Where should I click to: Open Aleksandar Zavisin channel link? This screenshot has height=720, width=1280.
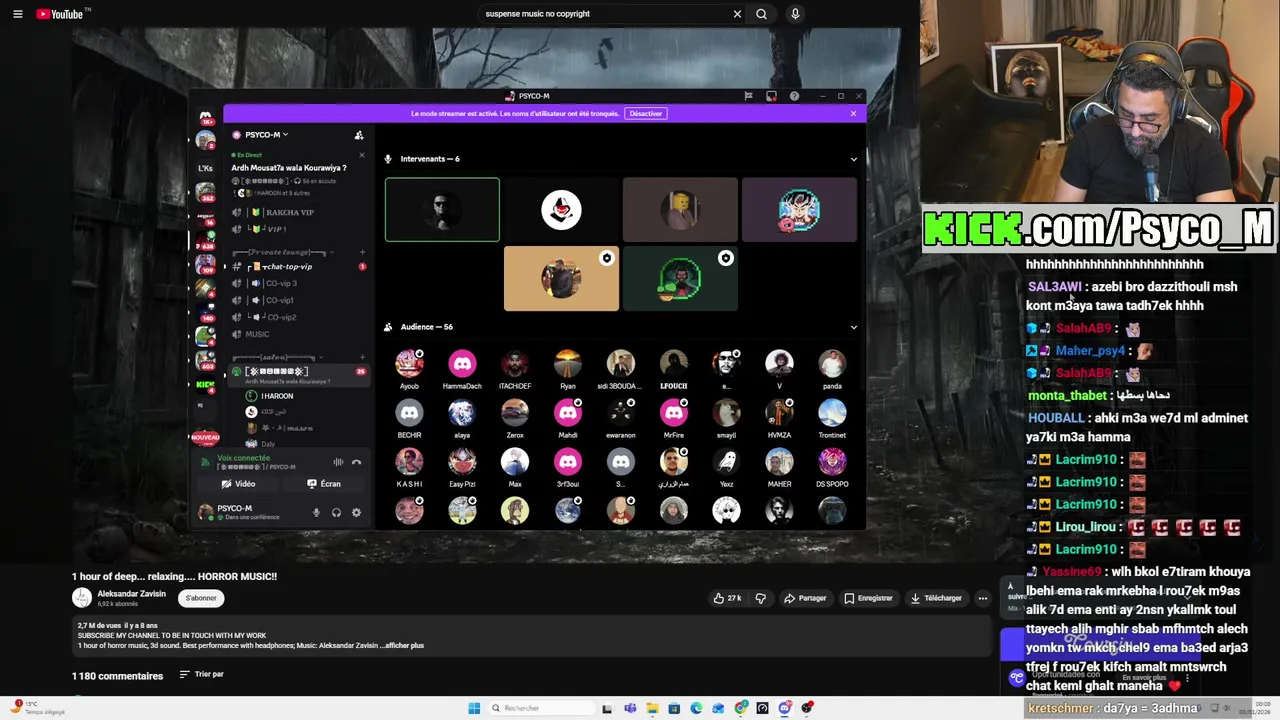point(132,594)
